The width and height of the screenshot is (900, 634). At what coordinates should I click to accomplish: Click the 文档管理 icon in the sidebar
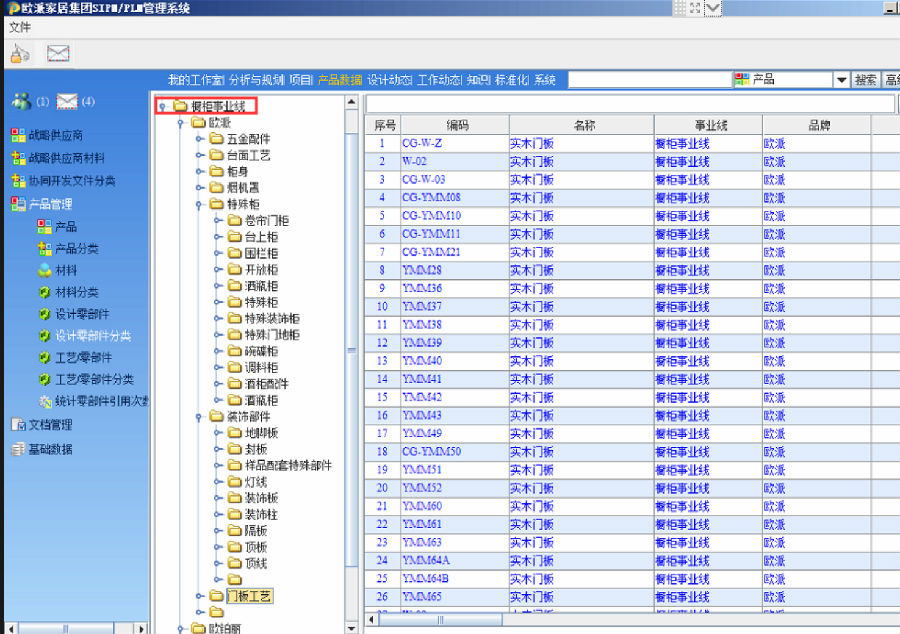click(17, 425)
